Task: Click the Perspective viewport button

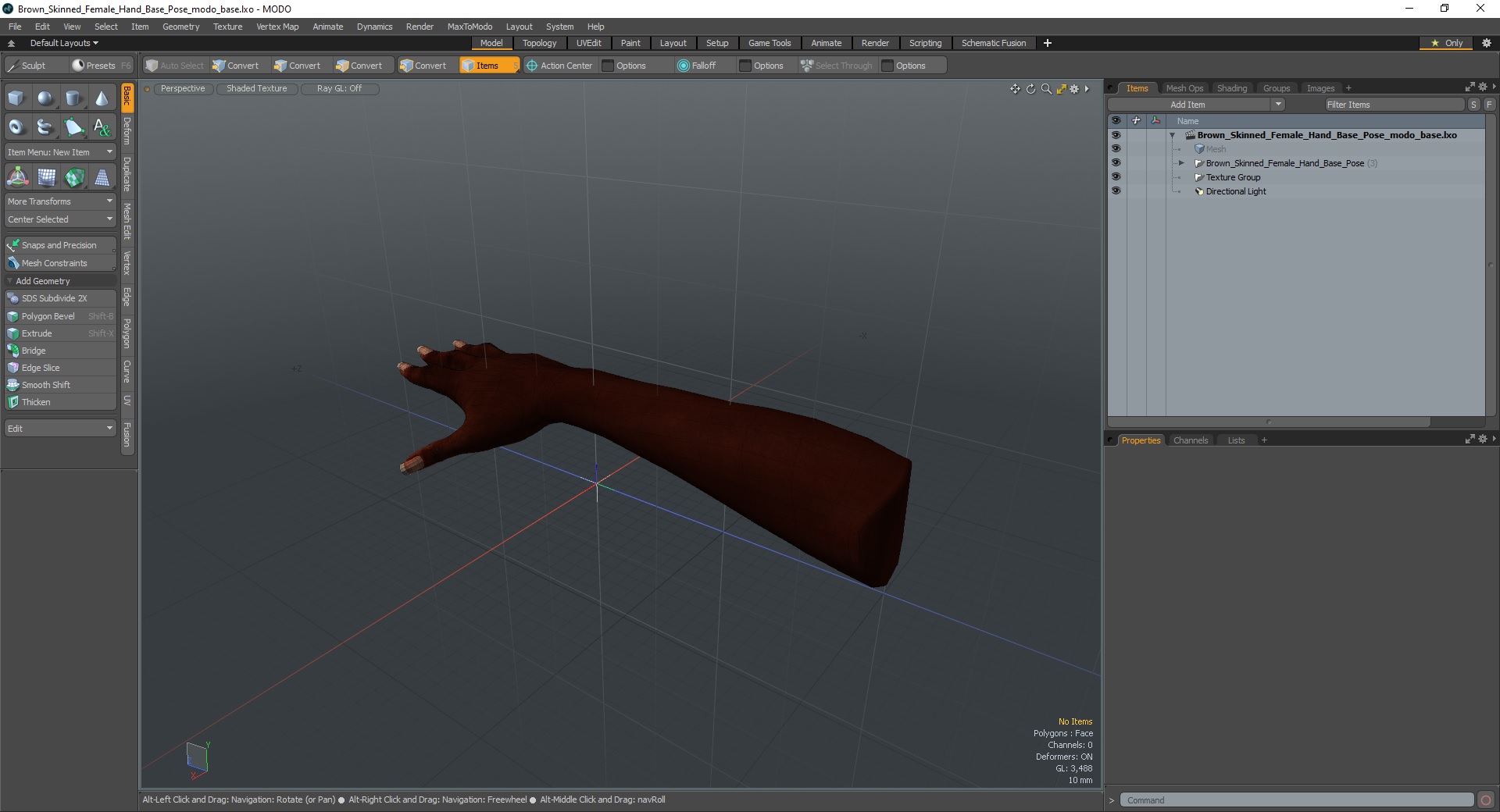Action: click(x=182, y=89)
